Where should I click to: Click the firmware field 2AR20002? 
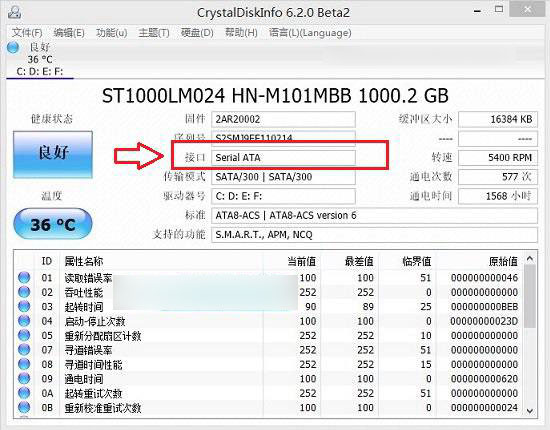pos(283,119)
